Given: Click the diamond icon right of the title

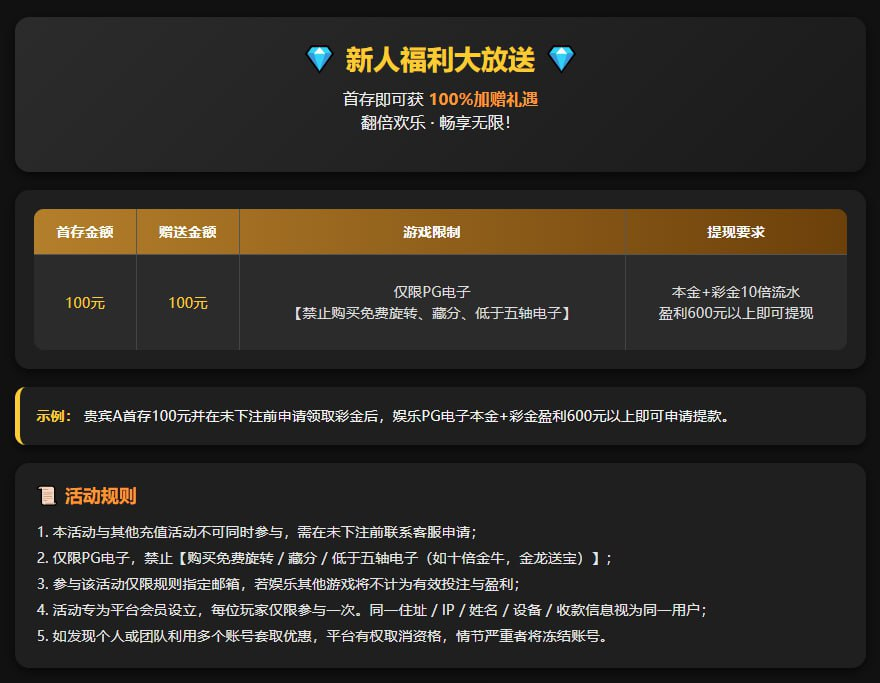Looking at the screenshot, I should coord(561,60).
